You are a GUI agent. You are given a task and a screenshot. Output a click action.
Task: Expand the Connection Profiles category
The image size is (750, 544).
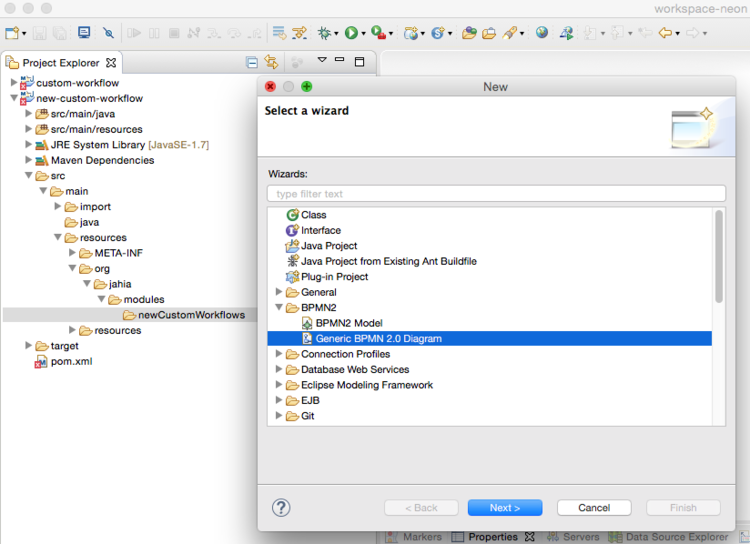(x=279, y=354)
